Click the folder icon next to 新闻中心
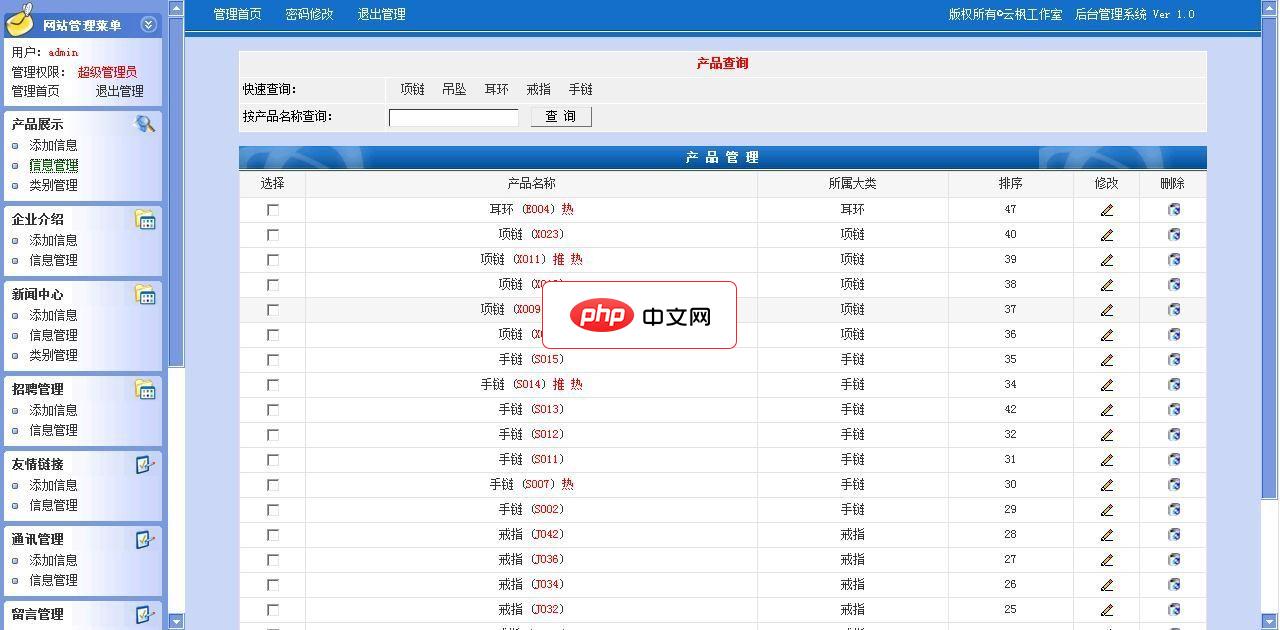Viewport: 1280px width, 630px height. tap(145, 292)
